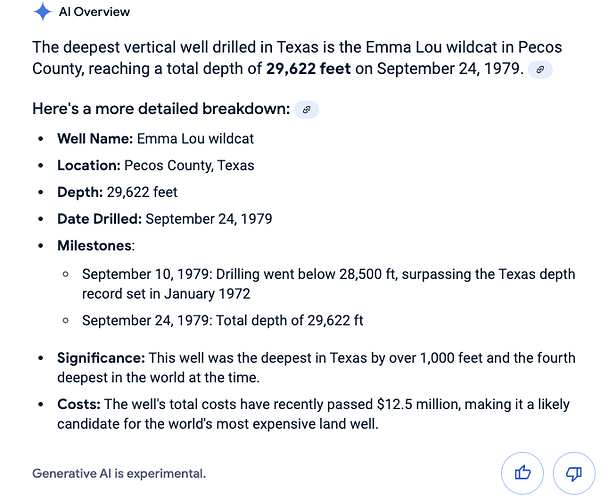Click the September 10, 1979 milestone entry
This screenshot has height=500, width=616.
tap(328, 284)
